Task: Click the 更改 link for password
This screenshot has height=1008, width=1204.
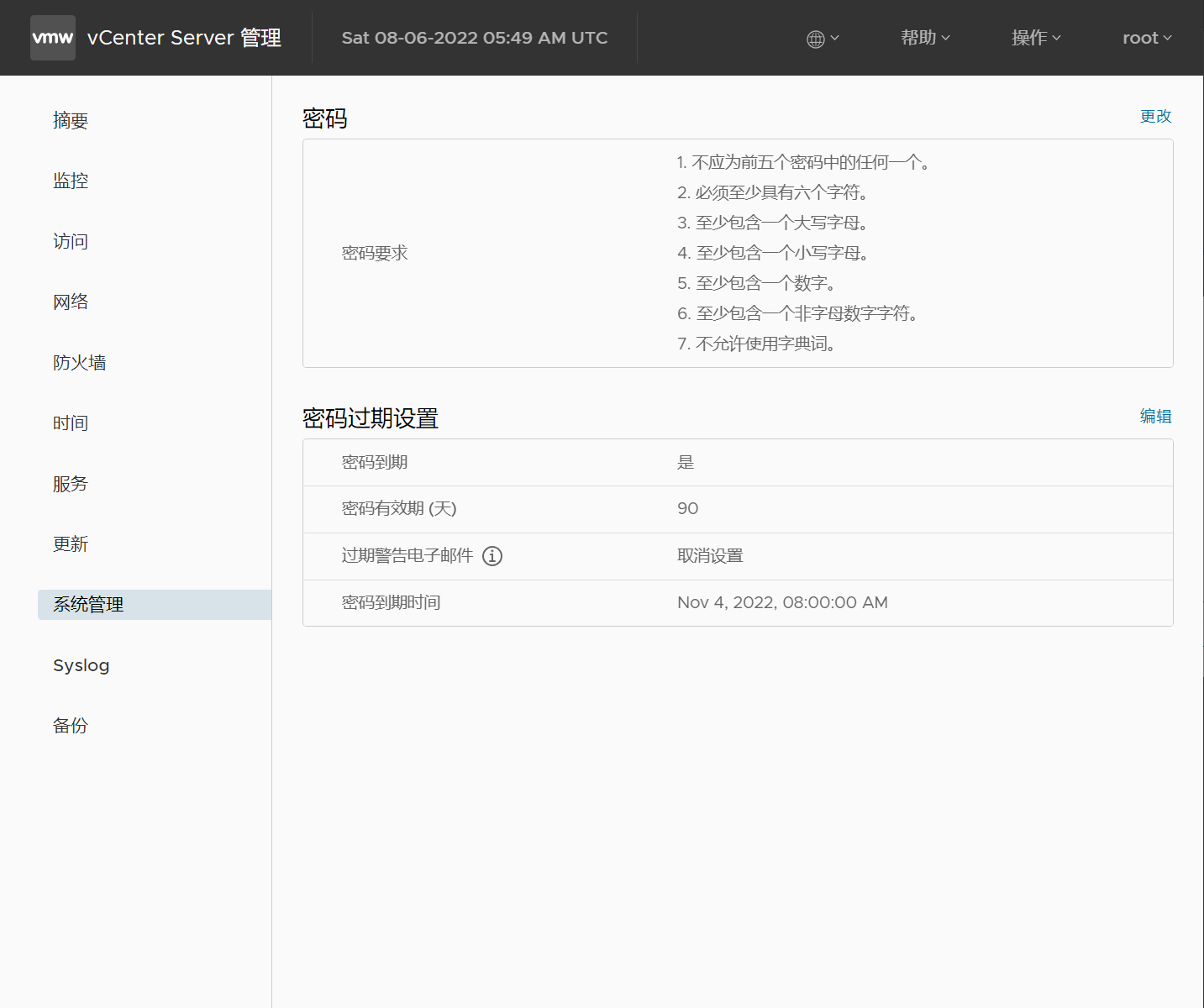Action: (x=1155, y=116)
